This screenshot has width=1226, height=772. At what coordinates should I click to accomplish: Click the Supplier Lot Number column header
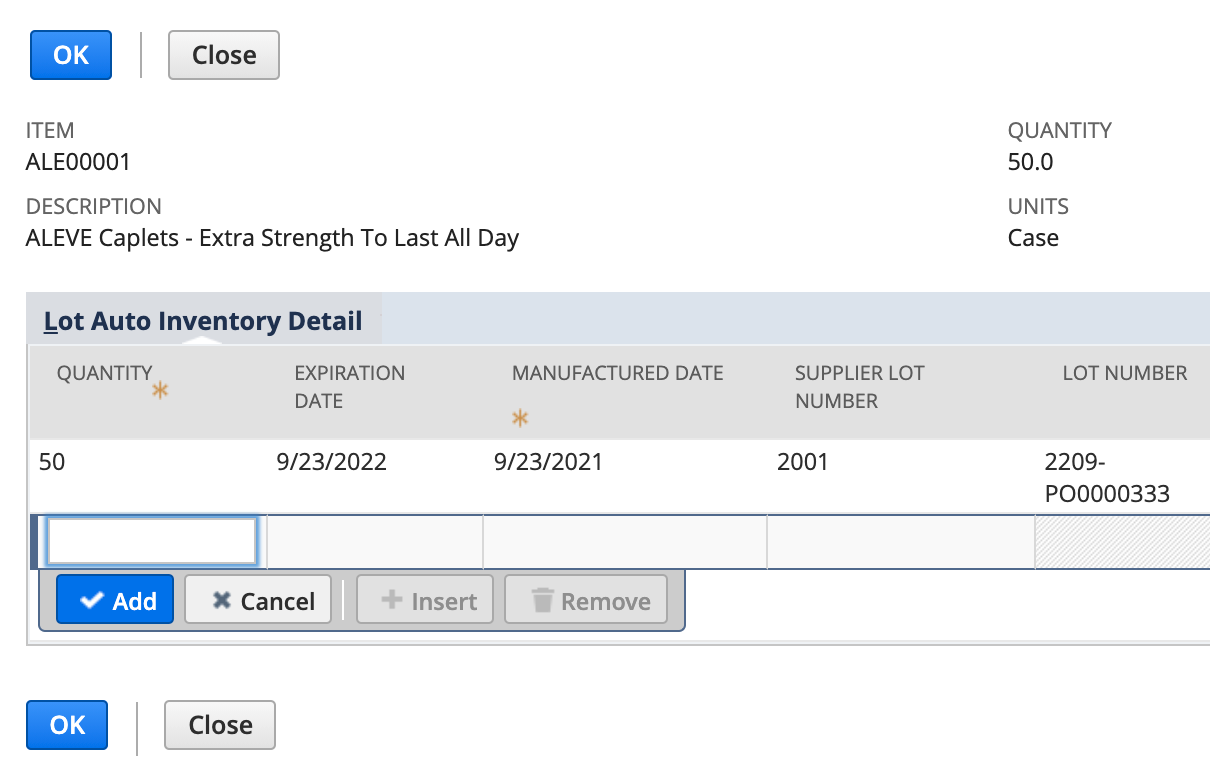[859, 387]
